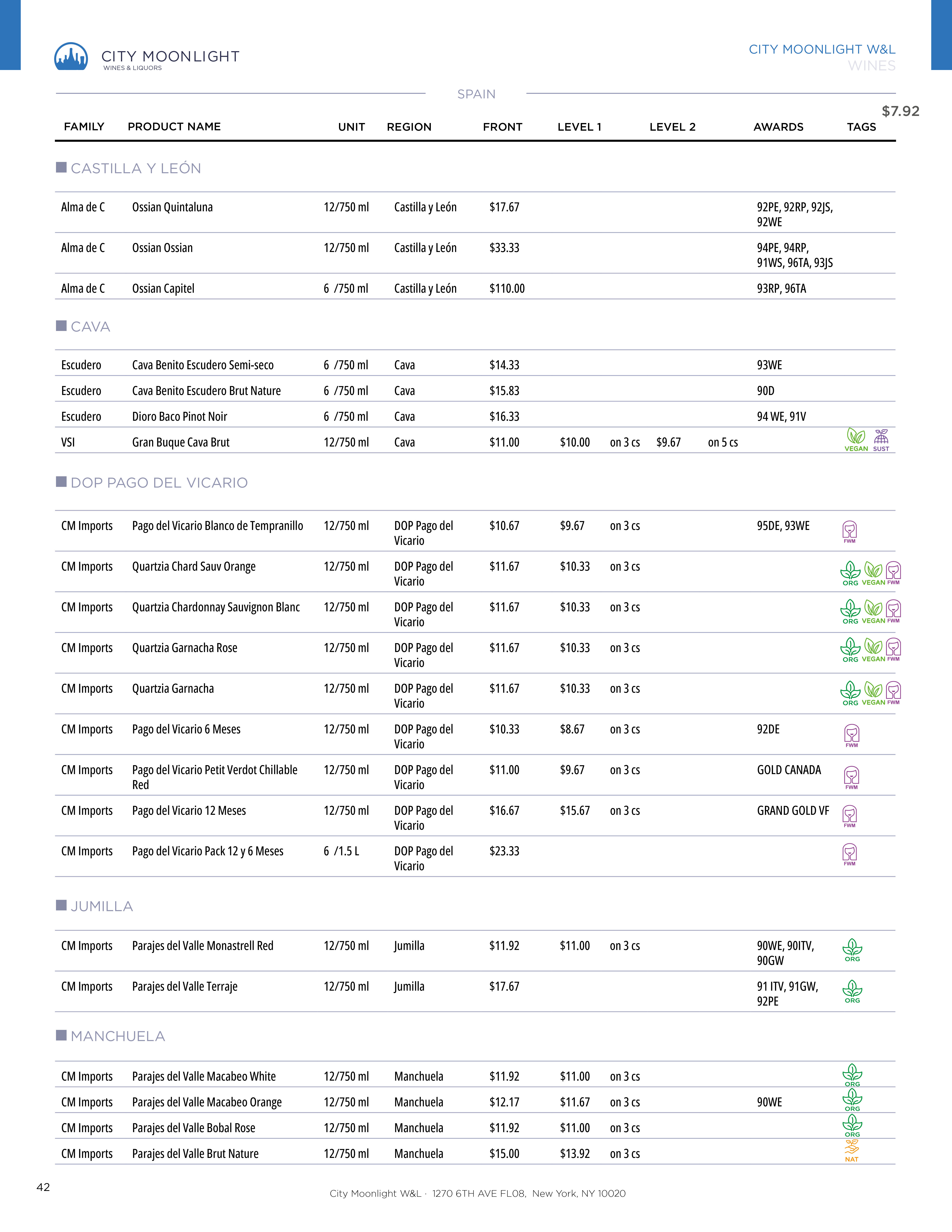Click the 92DE award entry

(x=768, y=729)
